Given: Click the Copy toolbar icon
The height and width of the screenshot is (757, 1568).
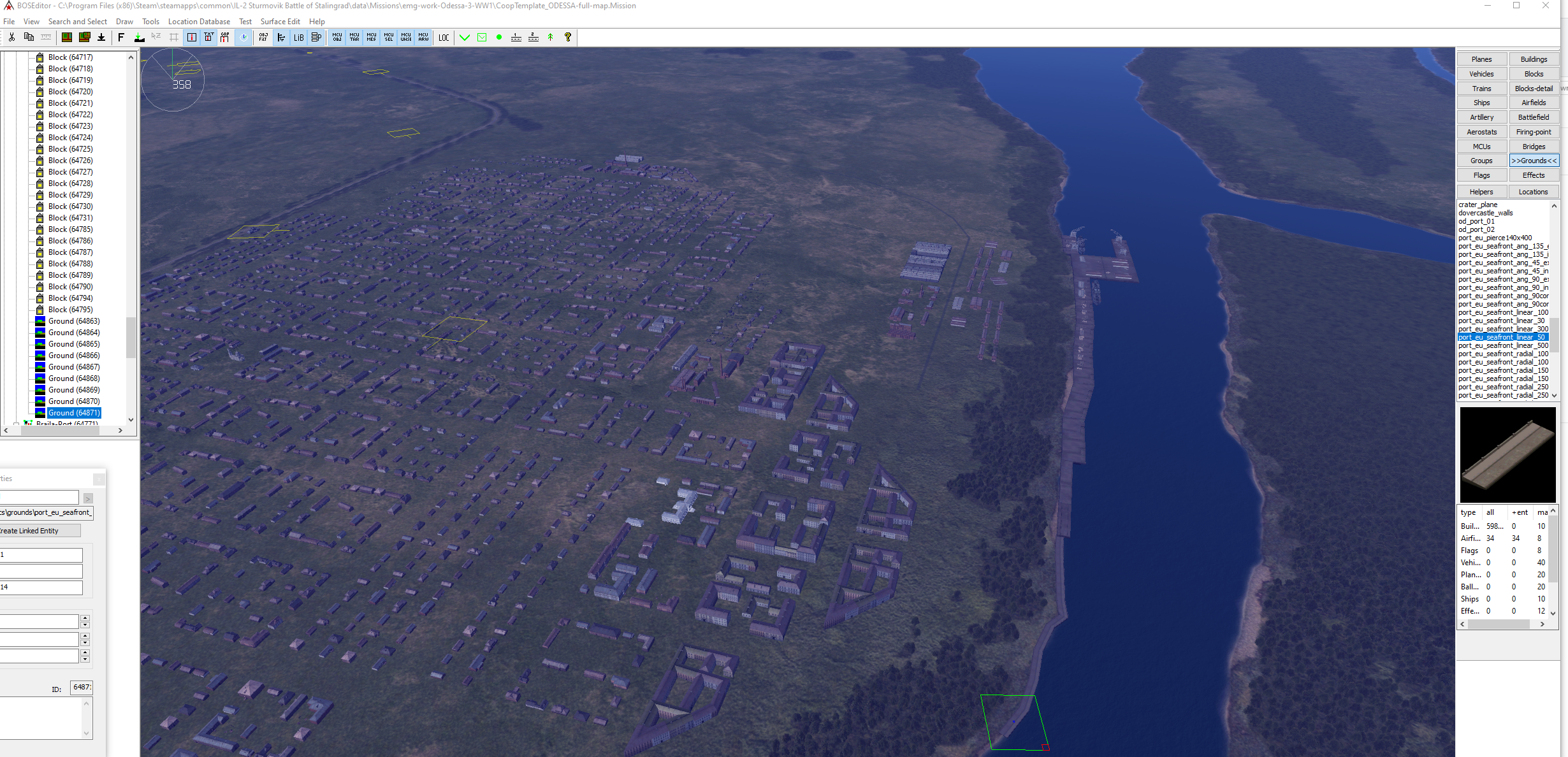Looking at the screenshot, I should 28,37.
